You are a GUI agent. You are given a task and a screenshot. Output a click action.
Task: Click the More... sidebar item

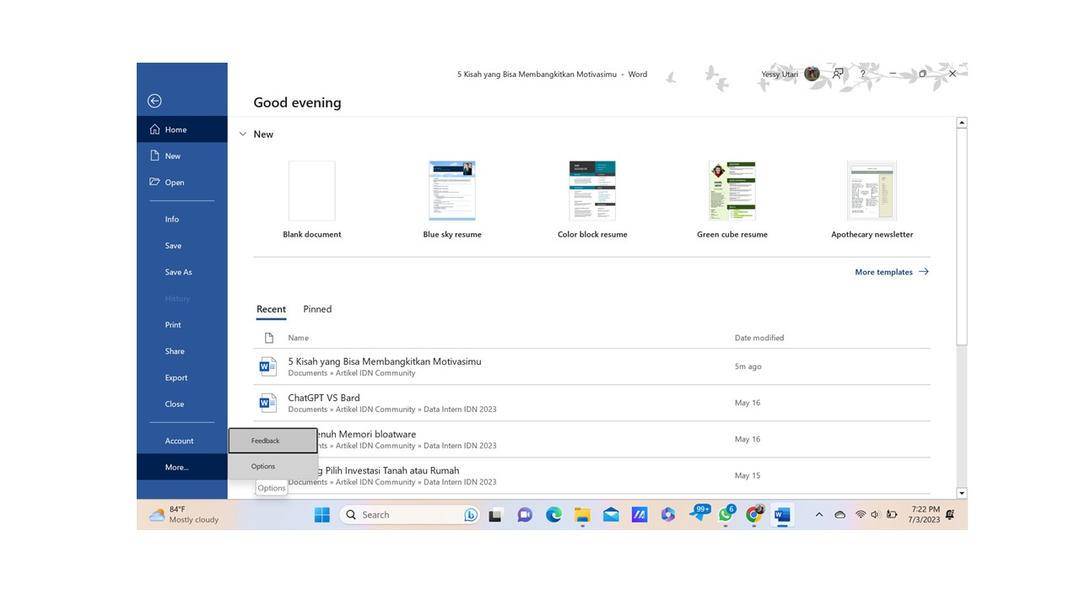tap(182, 467)
